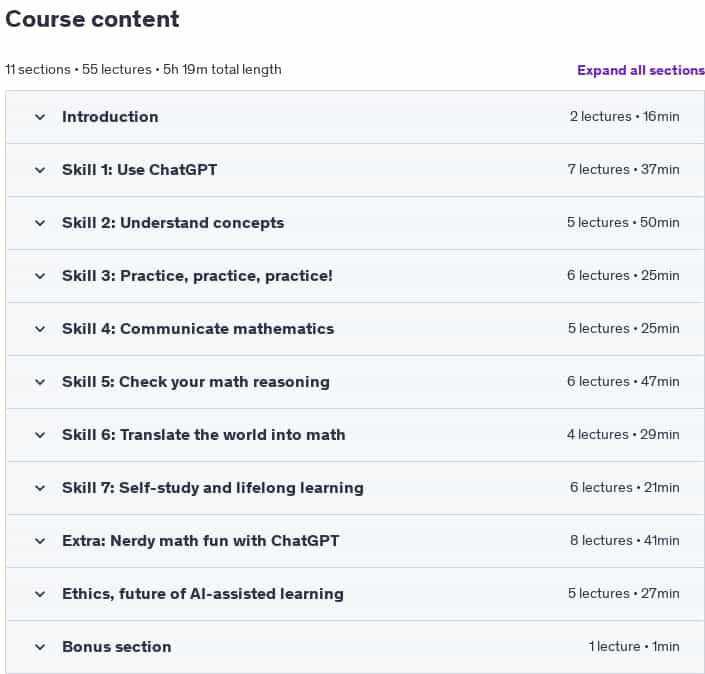Open 'Skill 4: Communicate mathematics' title

coord(198,329)
